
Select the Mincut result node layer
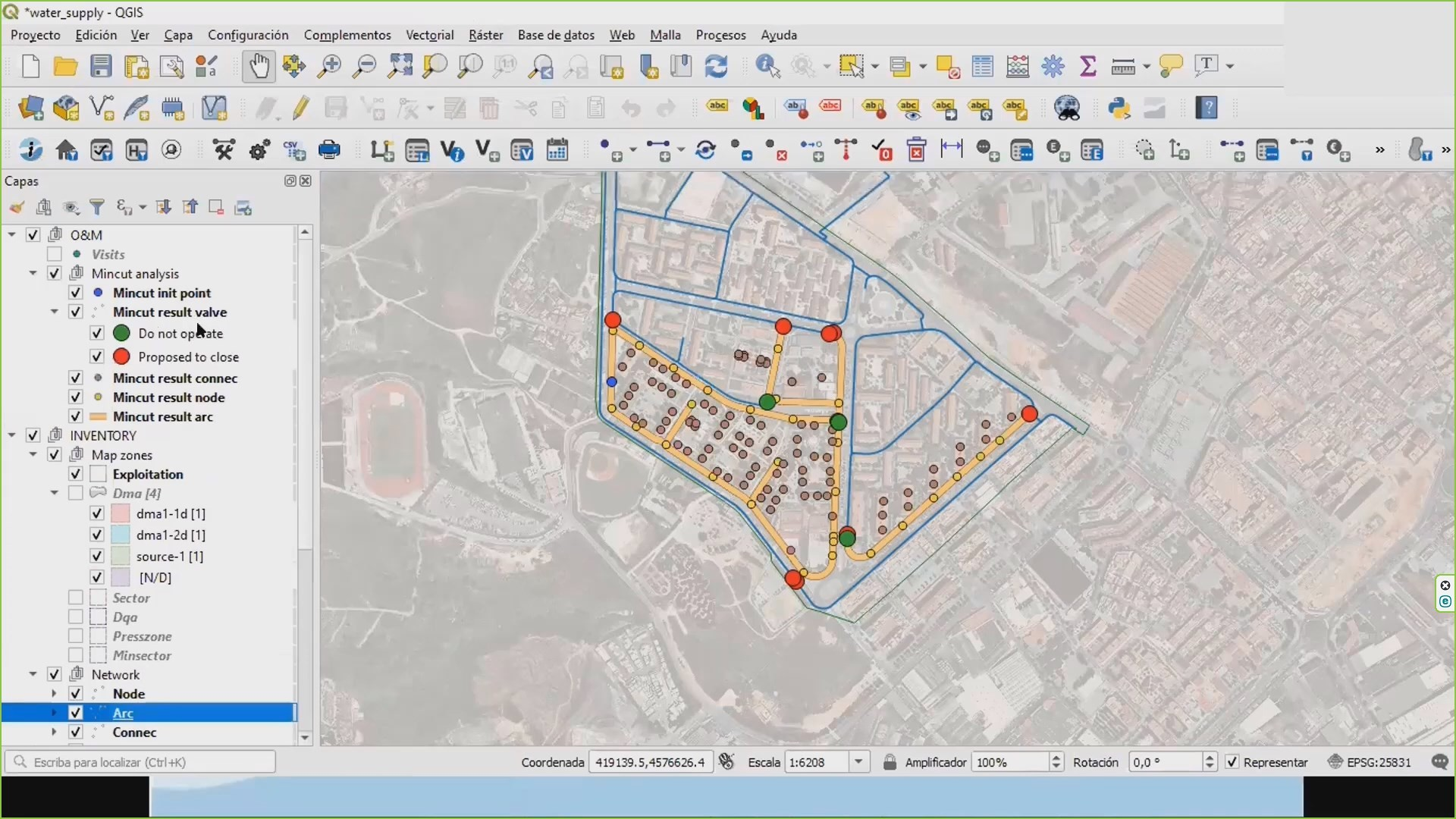[x=168, y=397]
